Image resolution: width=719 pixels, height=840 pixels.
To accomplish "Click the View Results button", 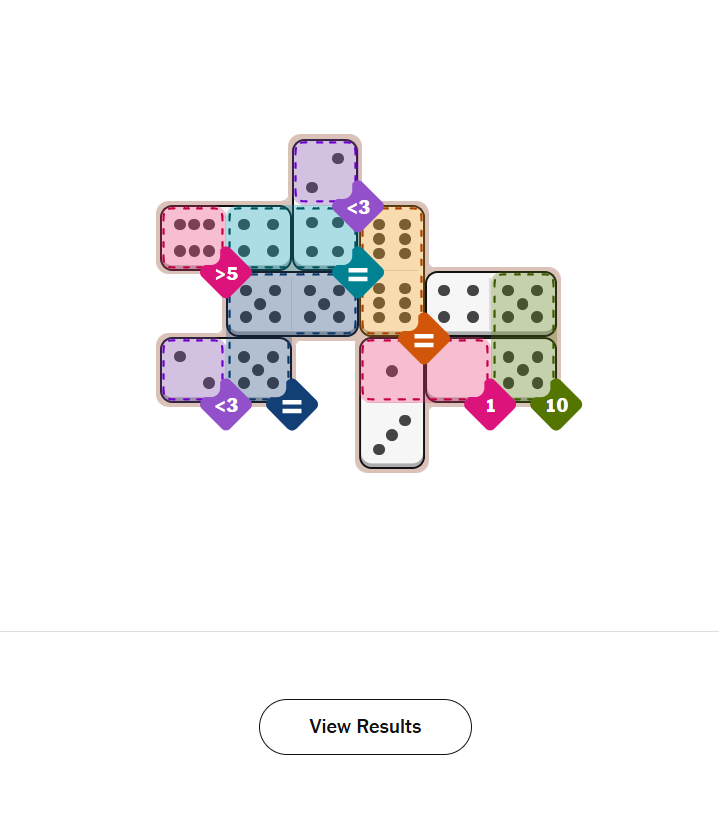I will [x=365, y=727].
